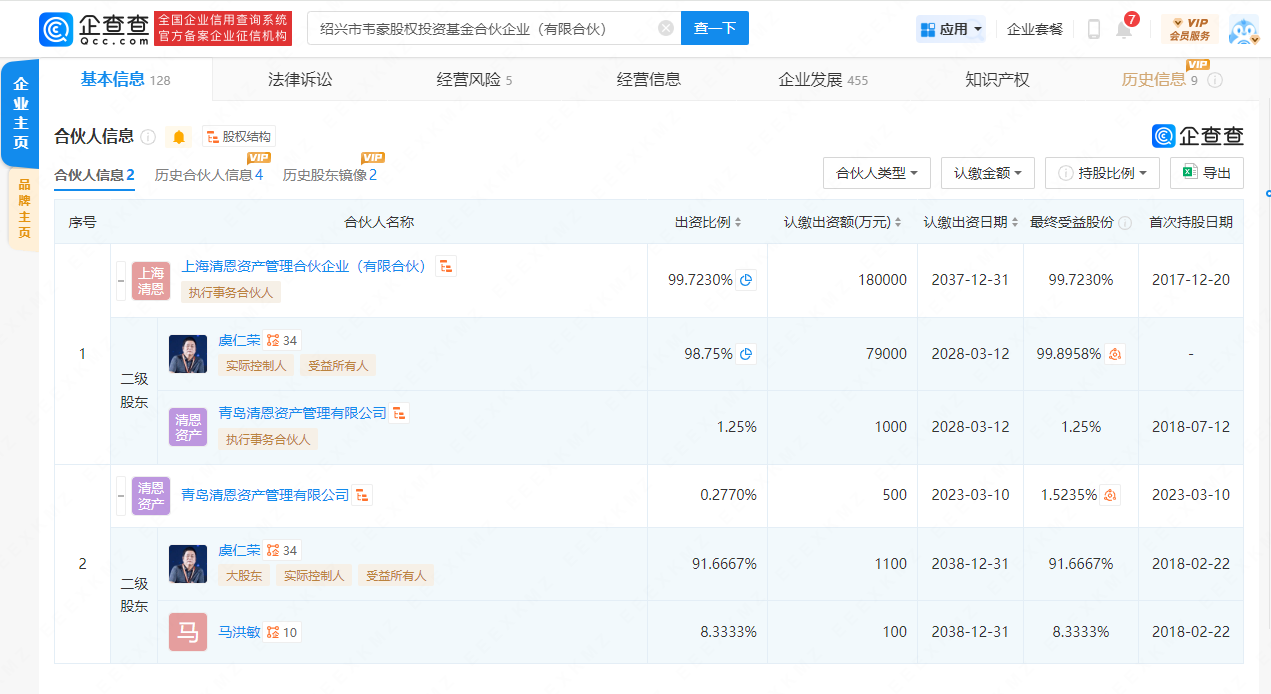This screenshot has width=1271, height=694.
Task: Click the 持股比例 info circle icon
Action: (1066, 173)
